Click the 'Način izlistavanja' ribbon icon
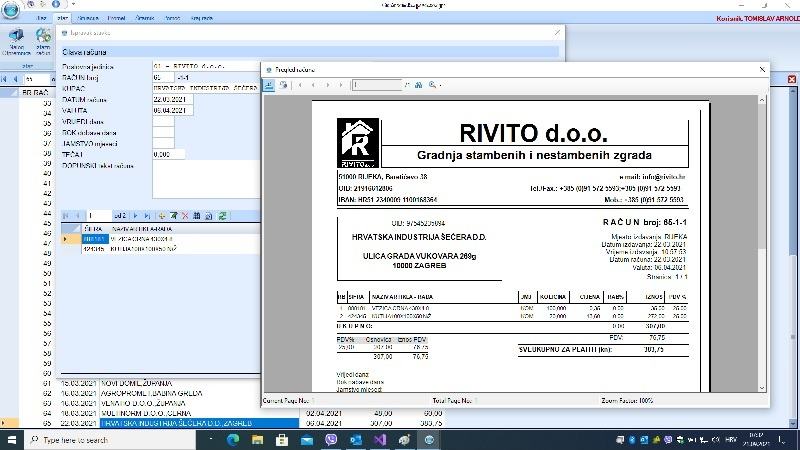 pyautogui.click(x=16, y=42)
